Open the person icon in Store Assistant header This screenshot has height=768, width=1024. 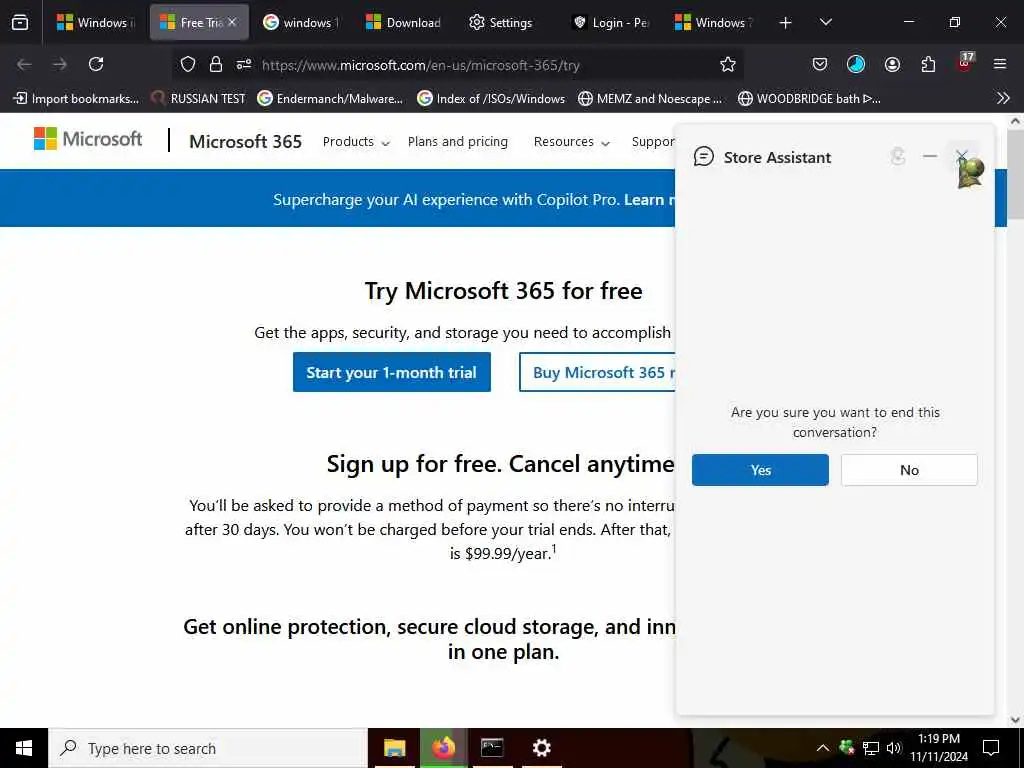898,157
